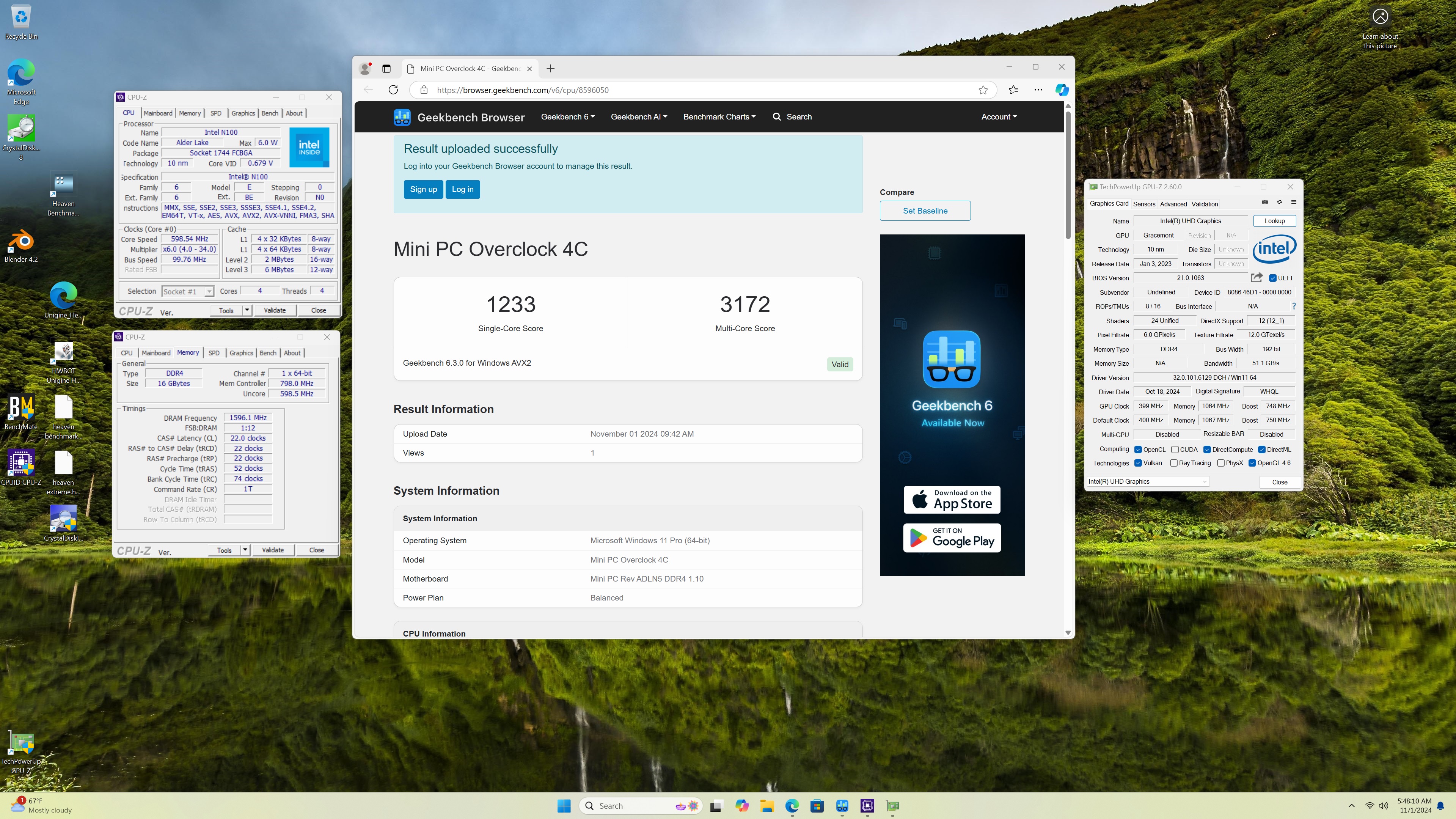Switch to Graphics tab in bottom CPU-Z
This screenshot has height=819, width=1456.
pyautogui.click(x=241, y=353)
